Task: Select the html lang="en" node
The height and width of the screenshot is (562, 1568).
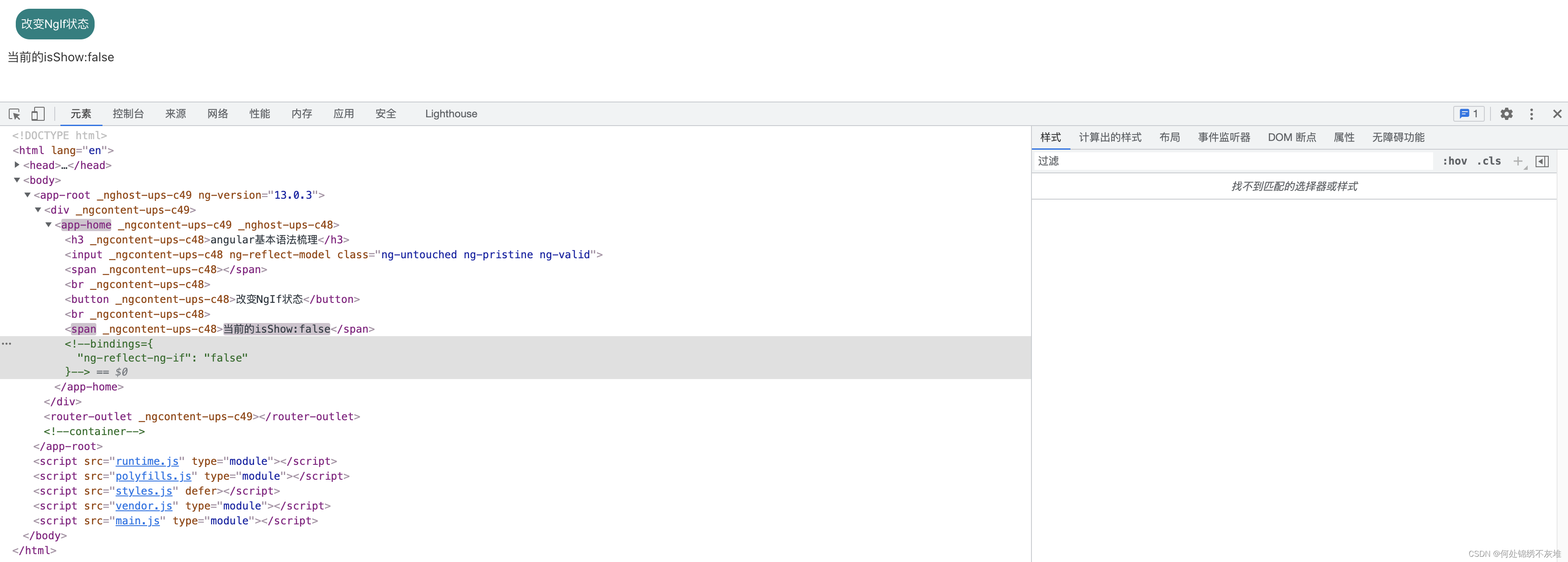Action: click(64, 150)
